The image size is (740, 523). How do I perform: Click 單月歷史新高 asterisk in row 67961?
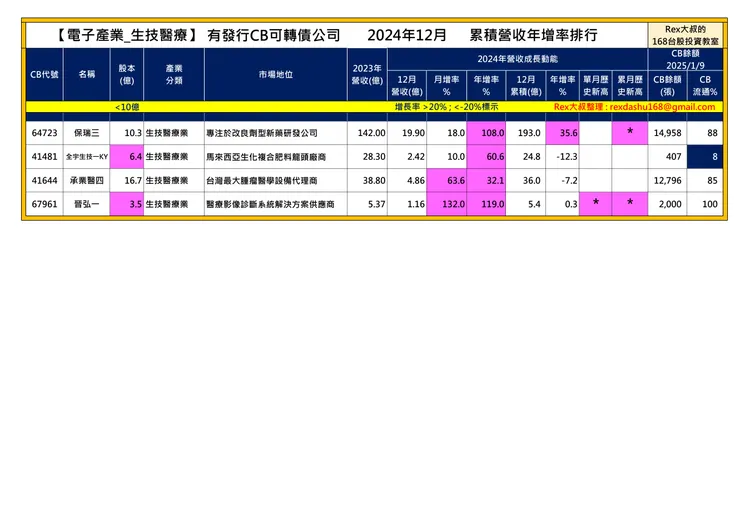(x=596, y=204)
